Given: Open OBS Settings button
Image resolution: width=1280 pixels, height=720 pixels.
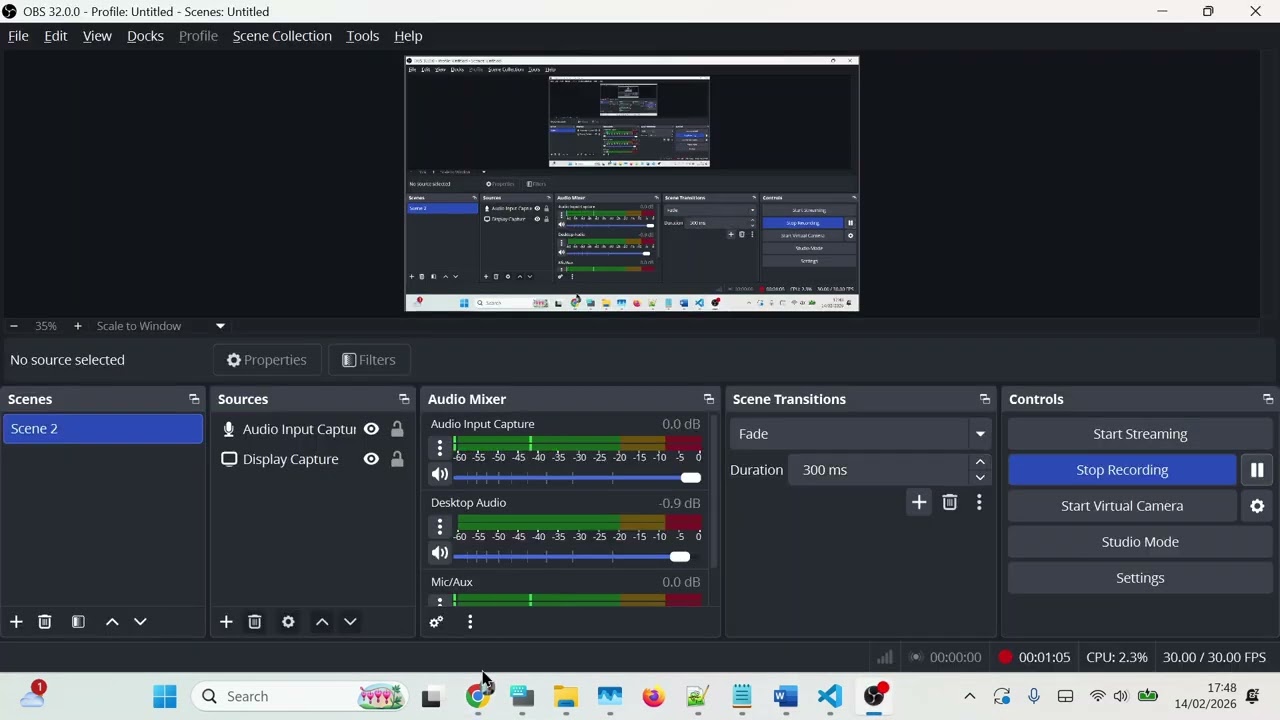Looking at the screenshot, I should pos(1140,578).
